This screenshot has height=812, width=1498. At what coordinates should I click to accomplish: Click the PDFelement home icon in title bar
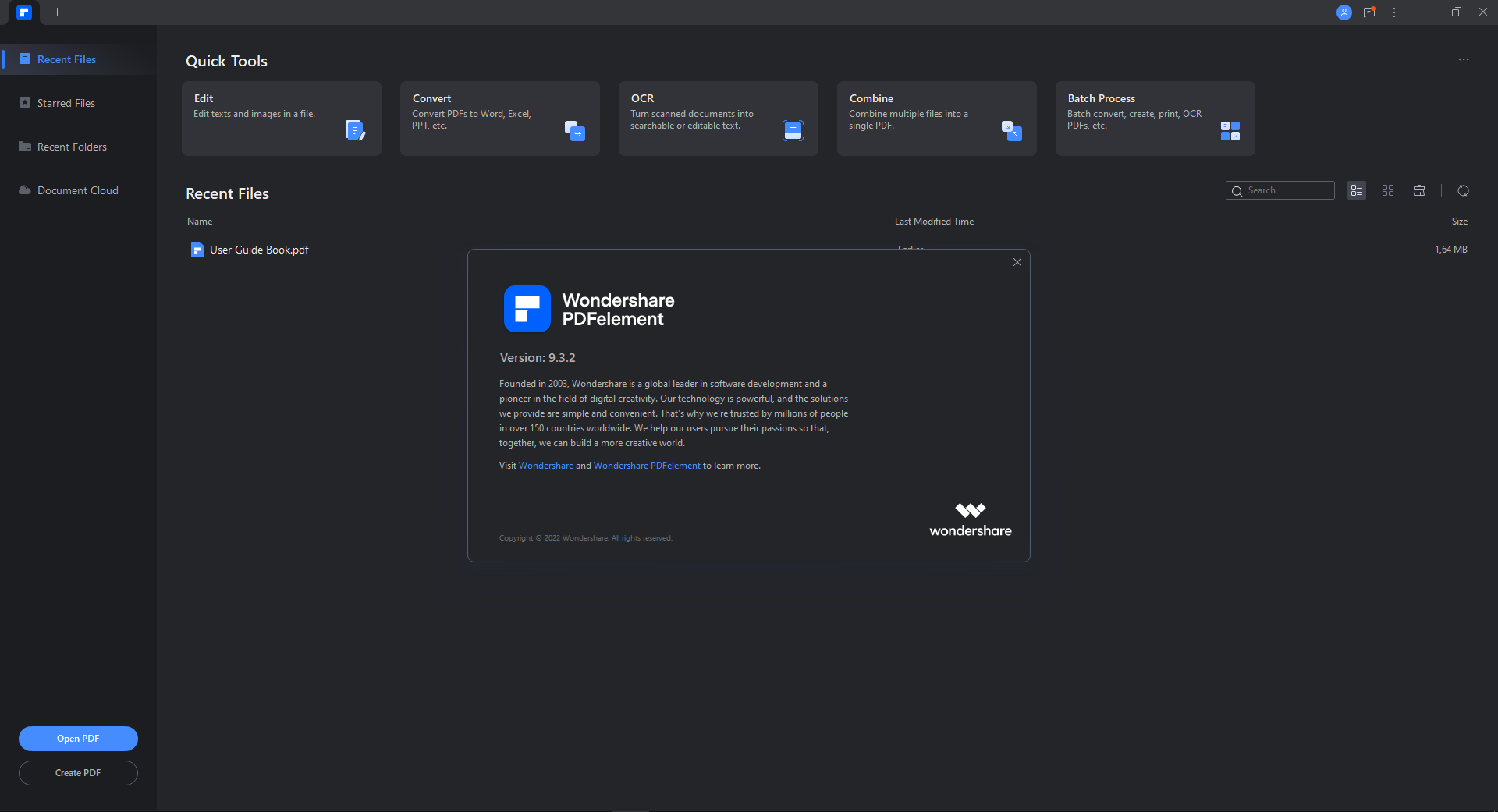(24, 12)
